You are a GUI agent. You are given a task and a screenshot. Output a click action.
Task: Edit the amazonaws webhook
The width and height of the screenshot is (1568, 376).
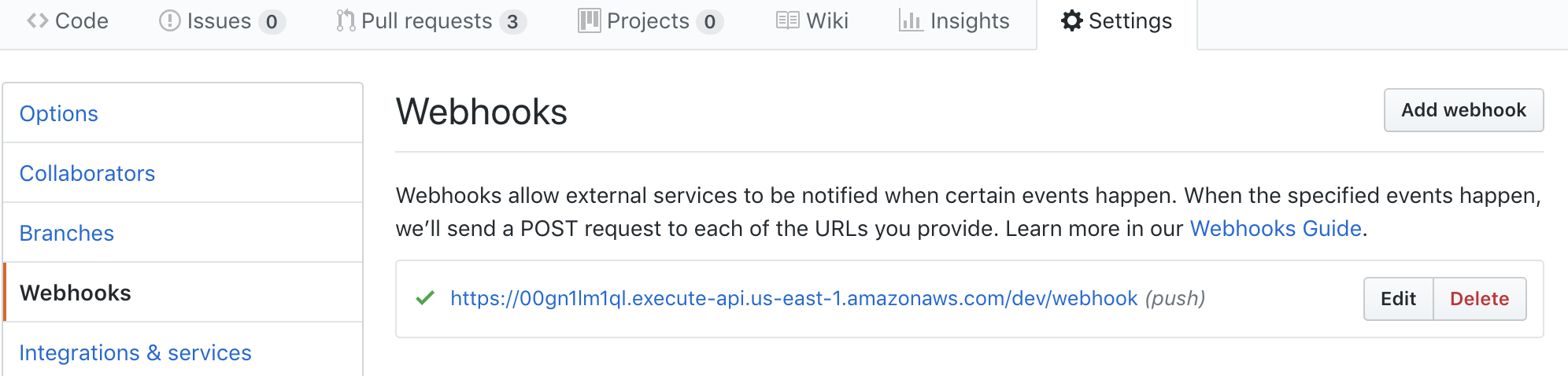click(x=1399, y=299)
